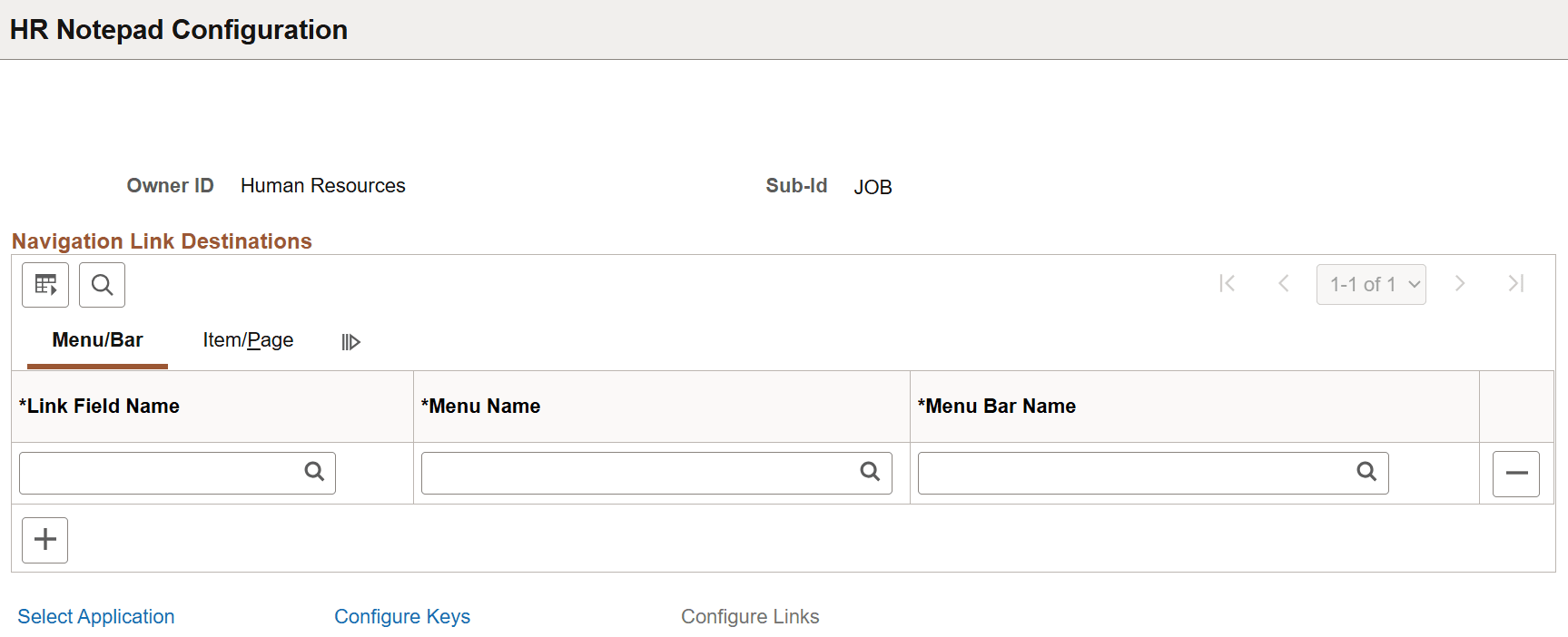This screenshot has width=1568, height=637.
Task: Click inside the Menu Name input field
Action: (636, 472)
